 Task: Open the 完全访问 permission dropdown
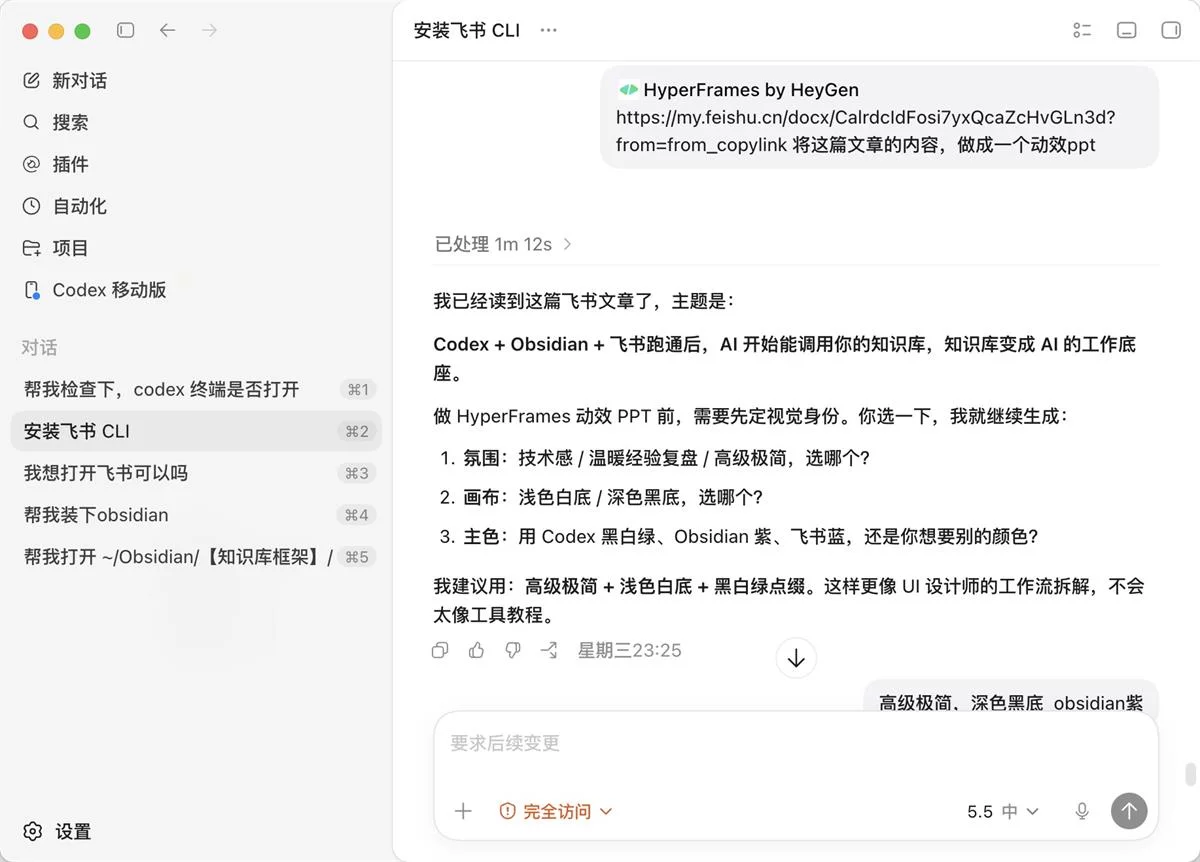click(x=556, y=811)
